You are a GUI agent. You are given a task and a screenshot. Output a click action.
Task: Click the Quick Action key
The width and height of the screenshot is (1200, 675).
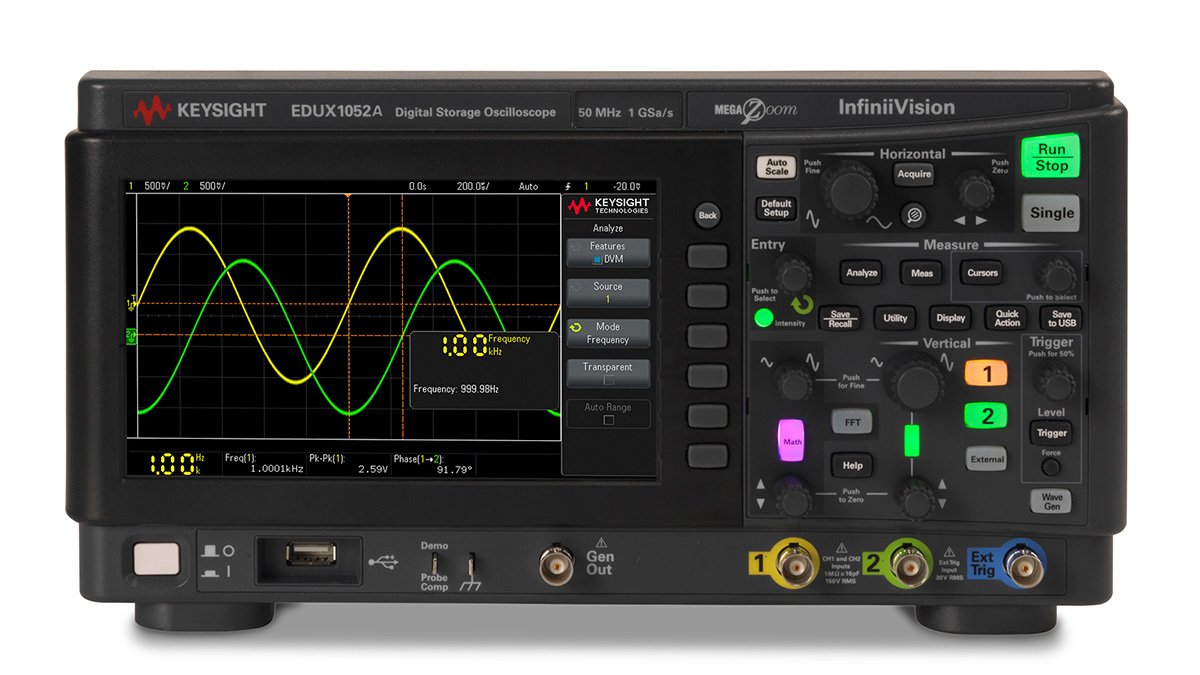(1007, 318)
